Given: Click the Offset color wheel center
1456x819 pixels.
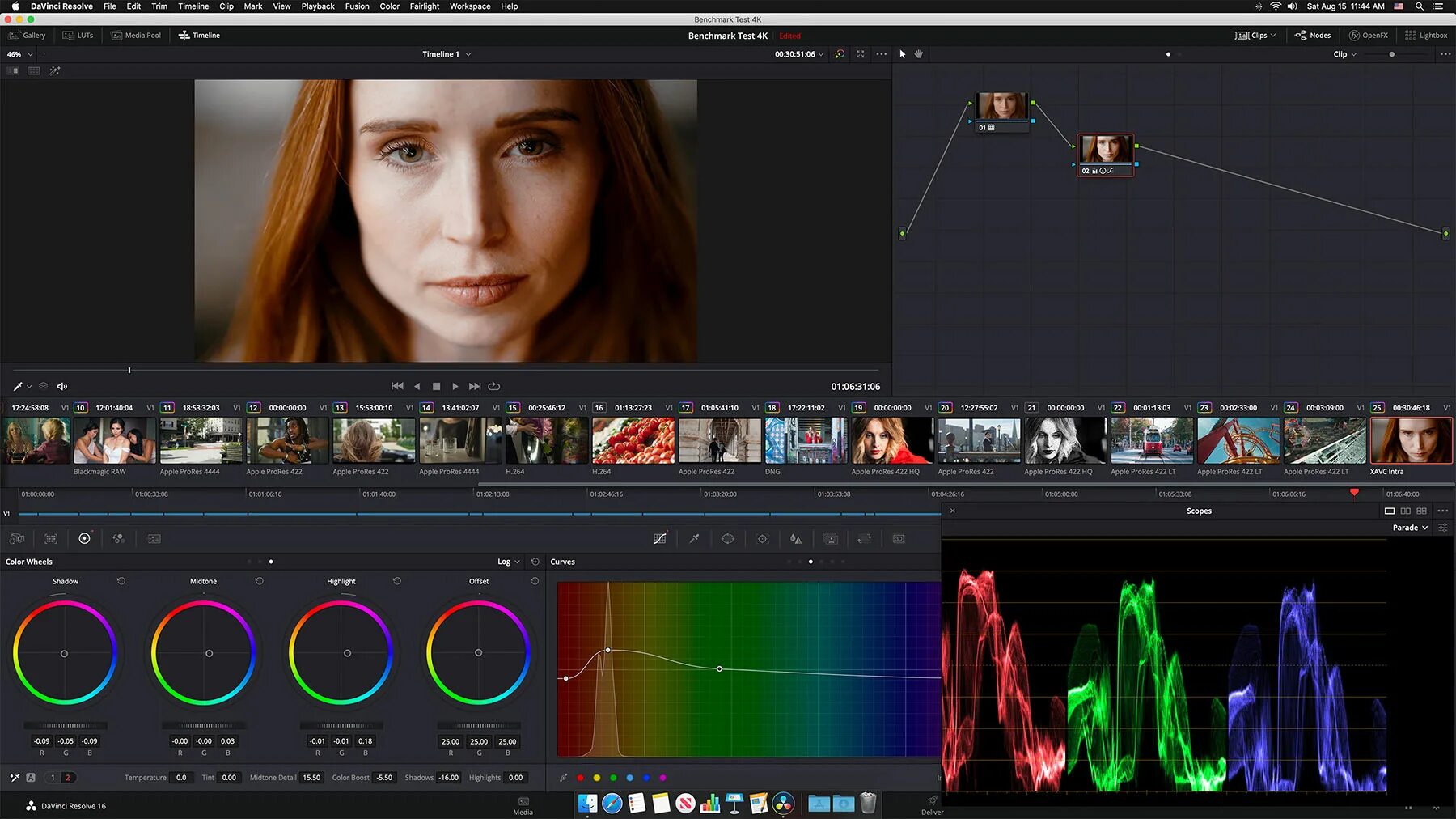Looking at the screenshot, I should (x=478, y=652).
